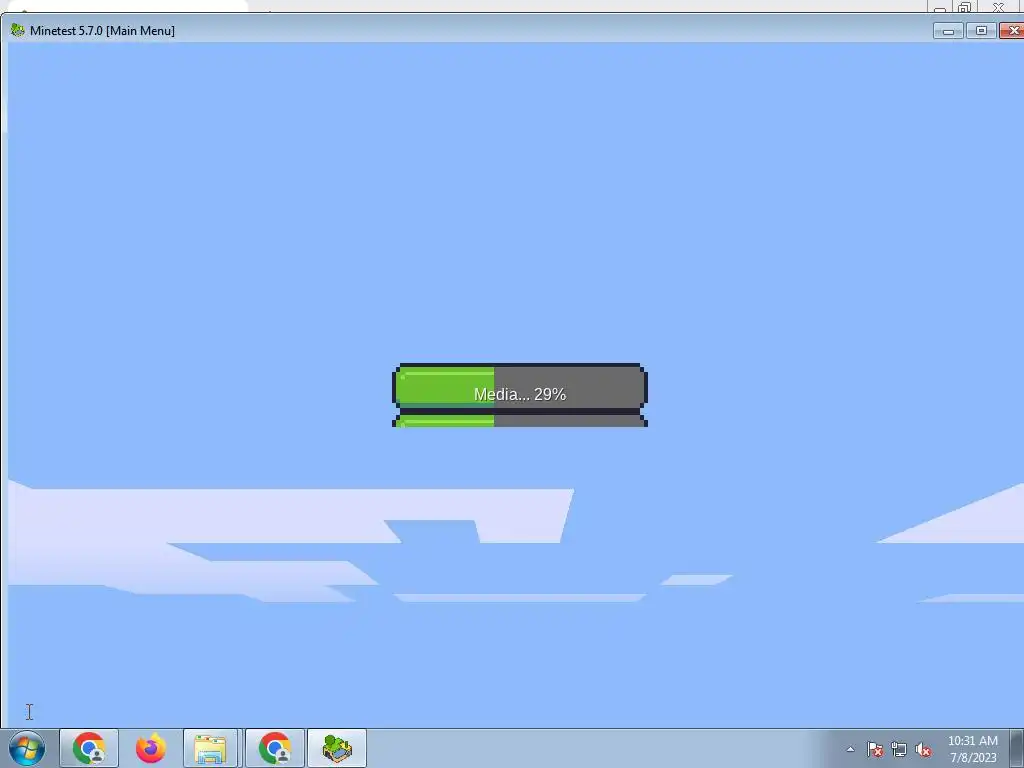Click the Minetest 5.7.0 [Main Menu] title
1024x768 pixels.
click(103, 31)
